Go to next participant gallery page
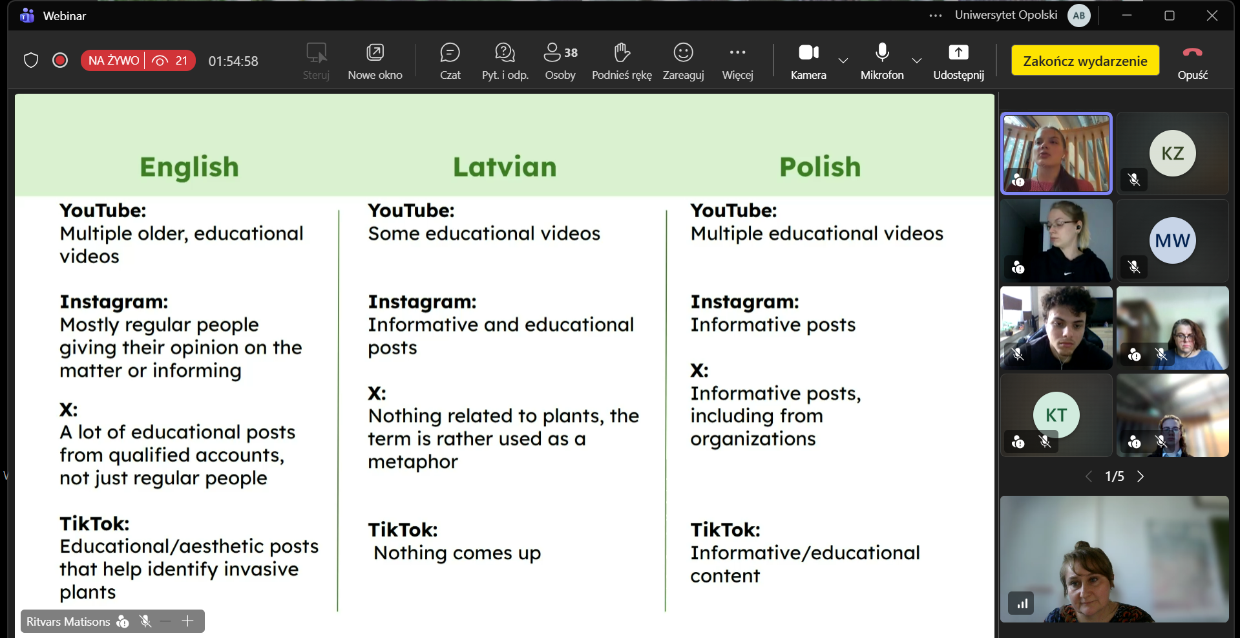Image resolution: width=1240 pixels, height=638 pixels. pyautogui.click(x=1140, y=477)
